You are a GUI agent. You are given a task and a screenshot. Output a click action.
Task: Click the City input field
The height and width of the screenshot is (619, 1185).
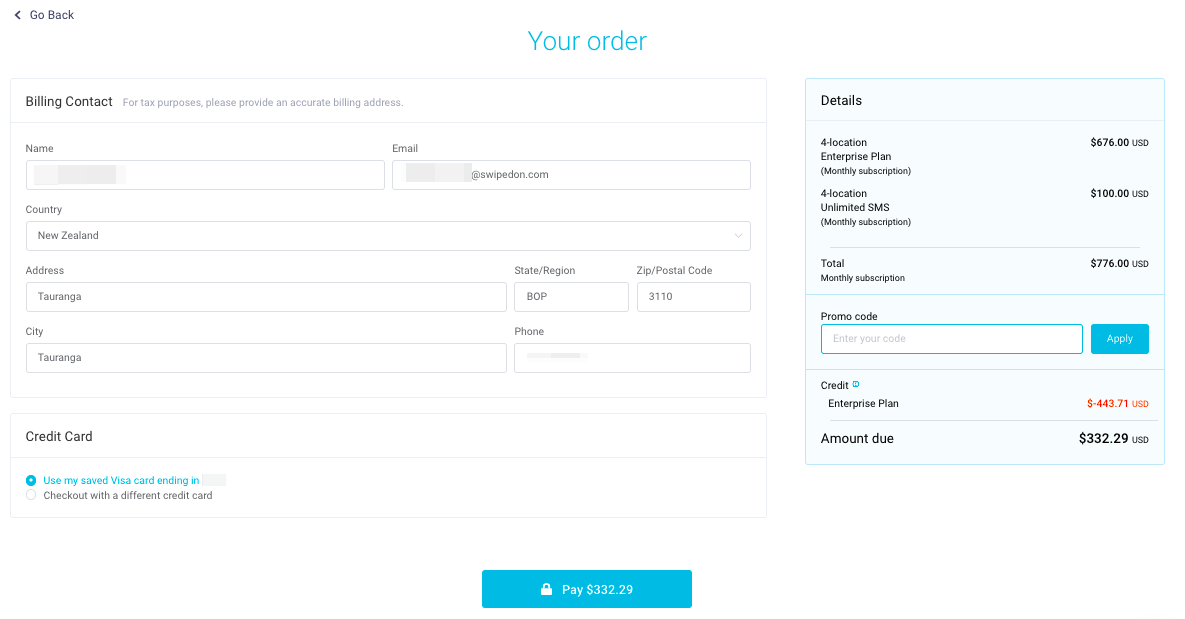click(x=266, y=357)
